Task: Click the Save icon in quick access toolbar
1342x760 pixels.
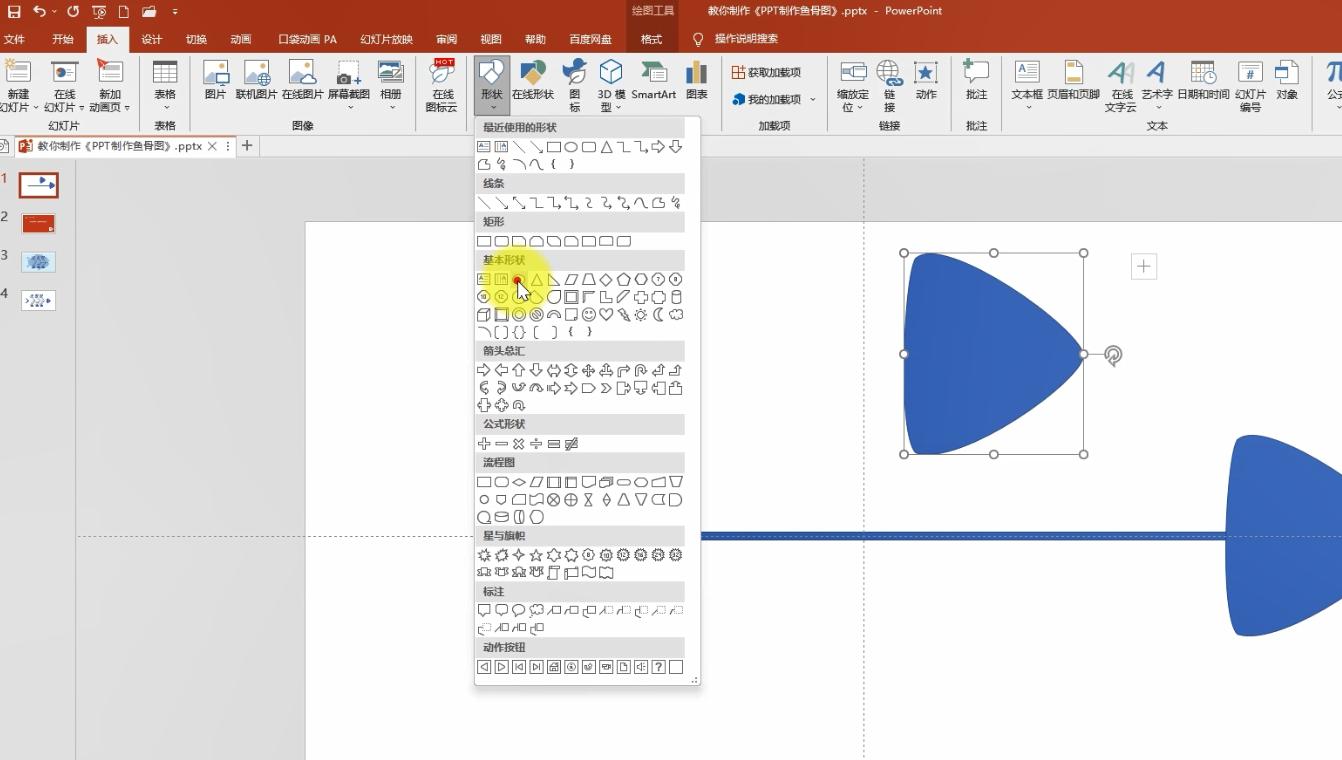Action: tap(14, 11)
